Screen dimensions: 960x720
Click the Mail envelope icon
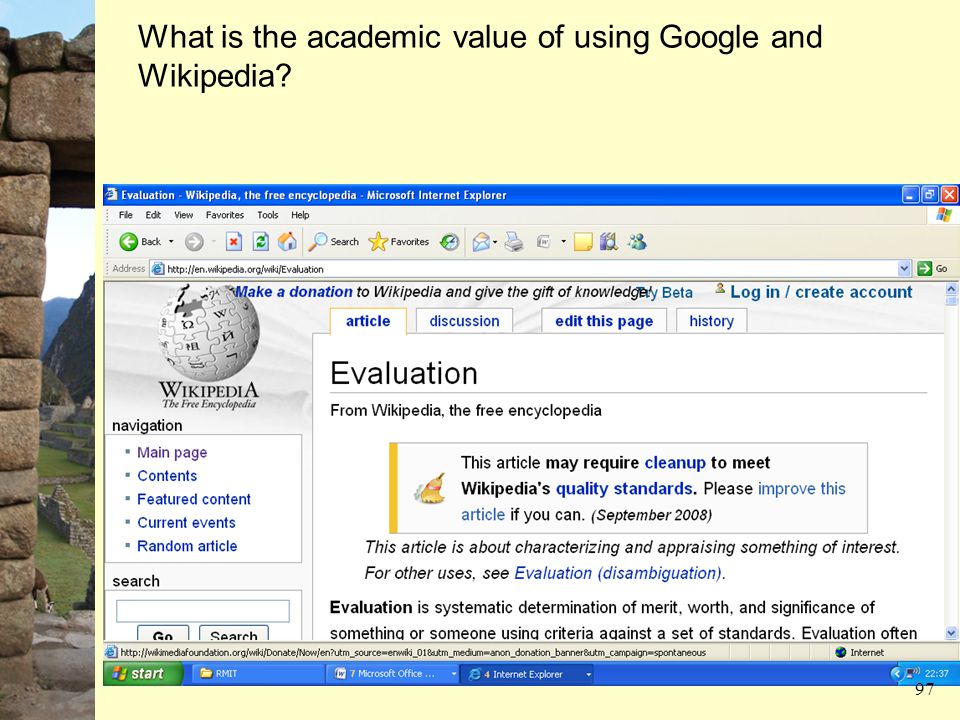click(481, 242)
